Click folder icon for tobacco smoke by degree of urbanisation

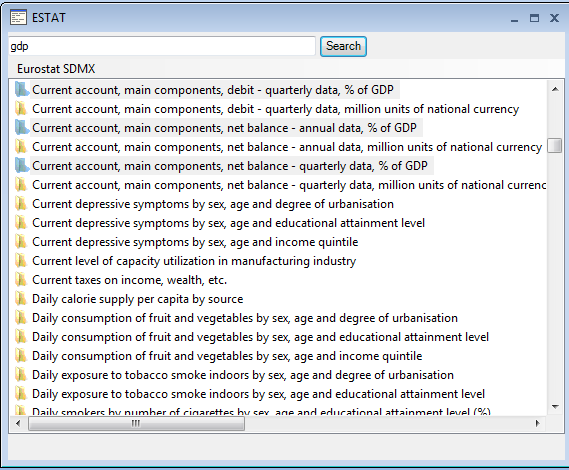coord(21,375)
